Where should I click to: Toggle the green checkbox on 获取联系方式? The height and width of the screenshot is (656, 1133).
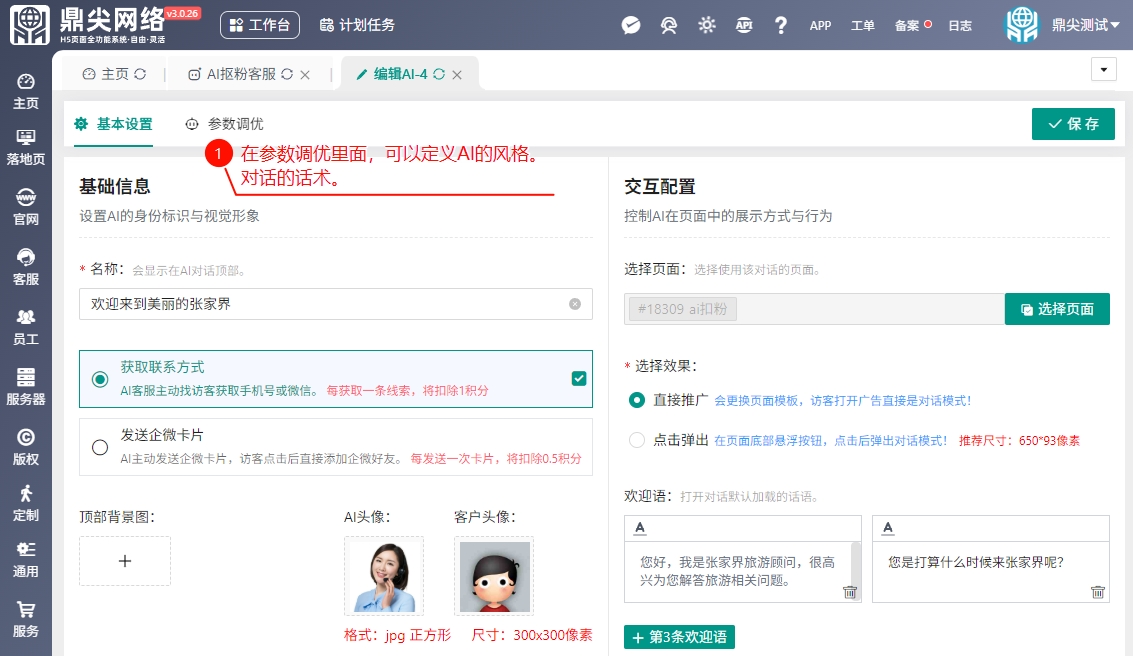[x=578, y=378]
